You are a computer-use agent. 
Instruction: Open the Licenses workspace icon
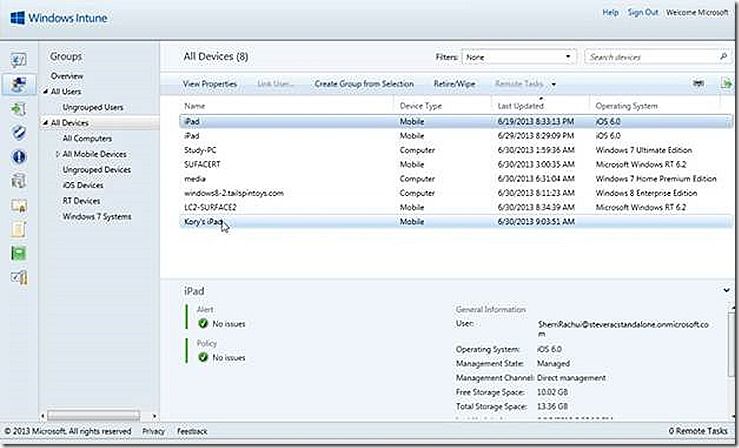point(19,205)
